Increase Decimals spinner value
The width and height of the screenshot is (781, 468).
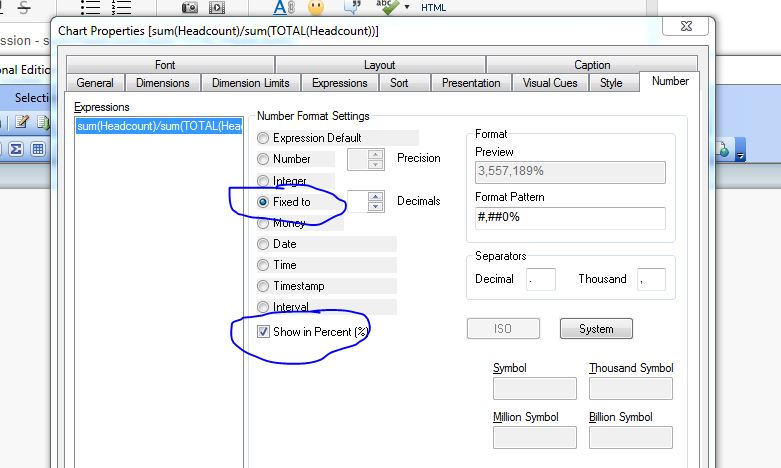(376, 196)
